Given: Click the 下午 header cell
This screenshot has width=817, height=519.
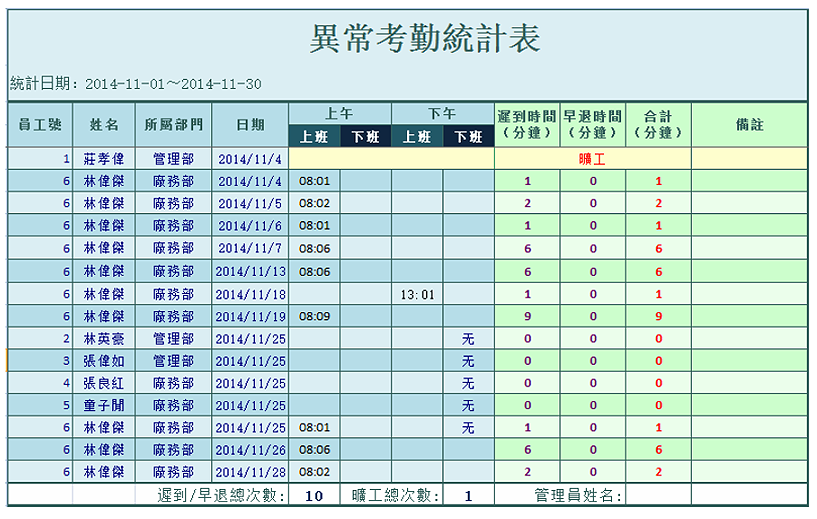Looking at the screenshot, I should tap(442, 113).
